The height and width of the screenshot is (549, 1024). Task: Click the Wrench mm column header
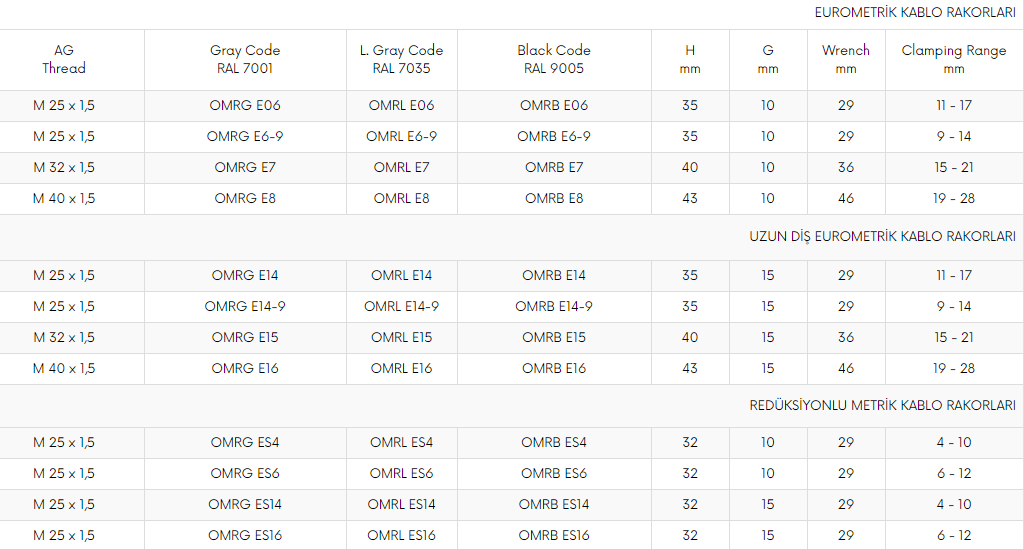pos(846,59)
